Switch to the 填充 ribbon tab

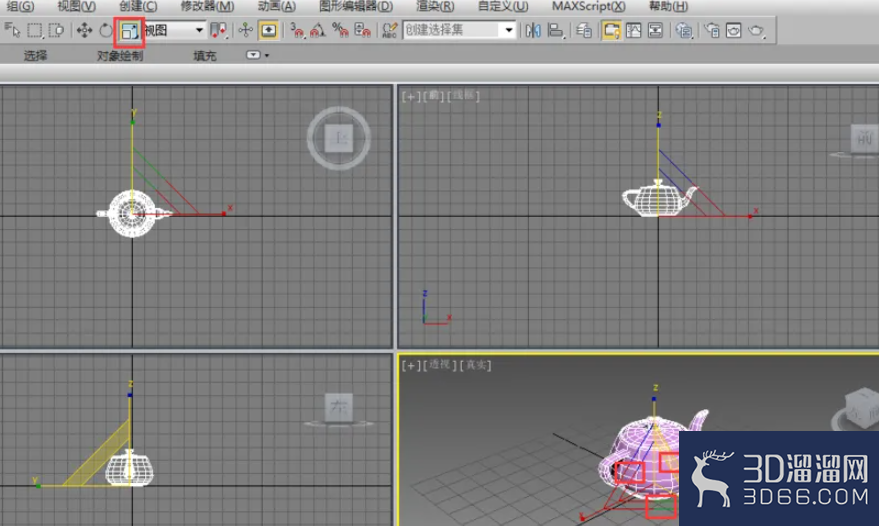pyautogui.click(x=205, y=56)
